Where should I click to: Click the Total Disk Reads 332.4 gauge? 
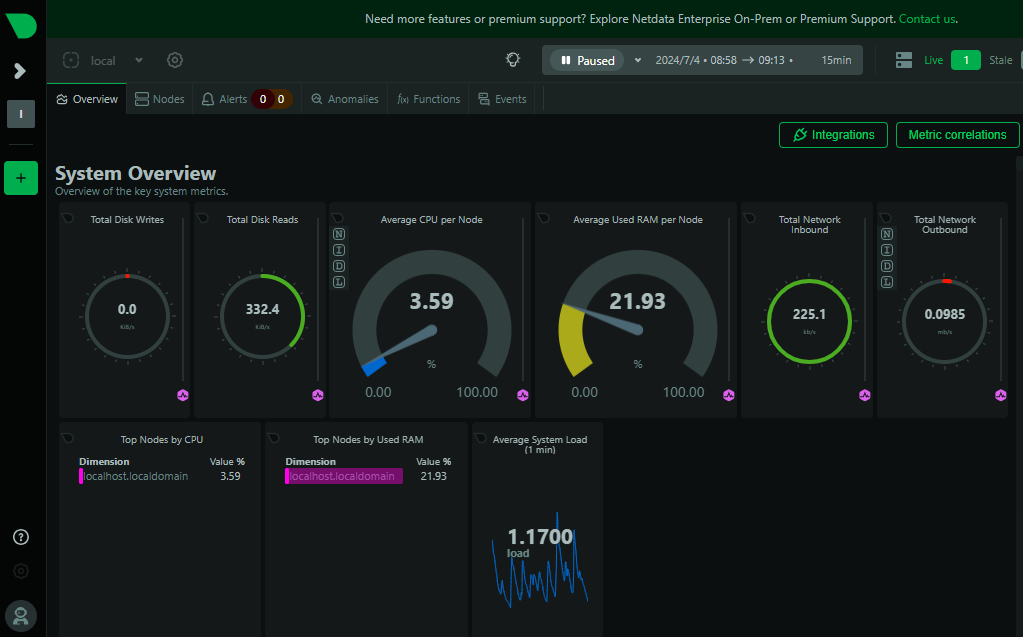click(x=262, y=317)
